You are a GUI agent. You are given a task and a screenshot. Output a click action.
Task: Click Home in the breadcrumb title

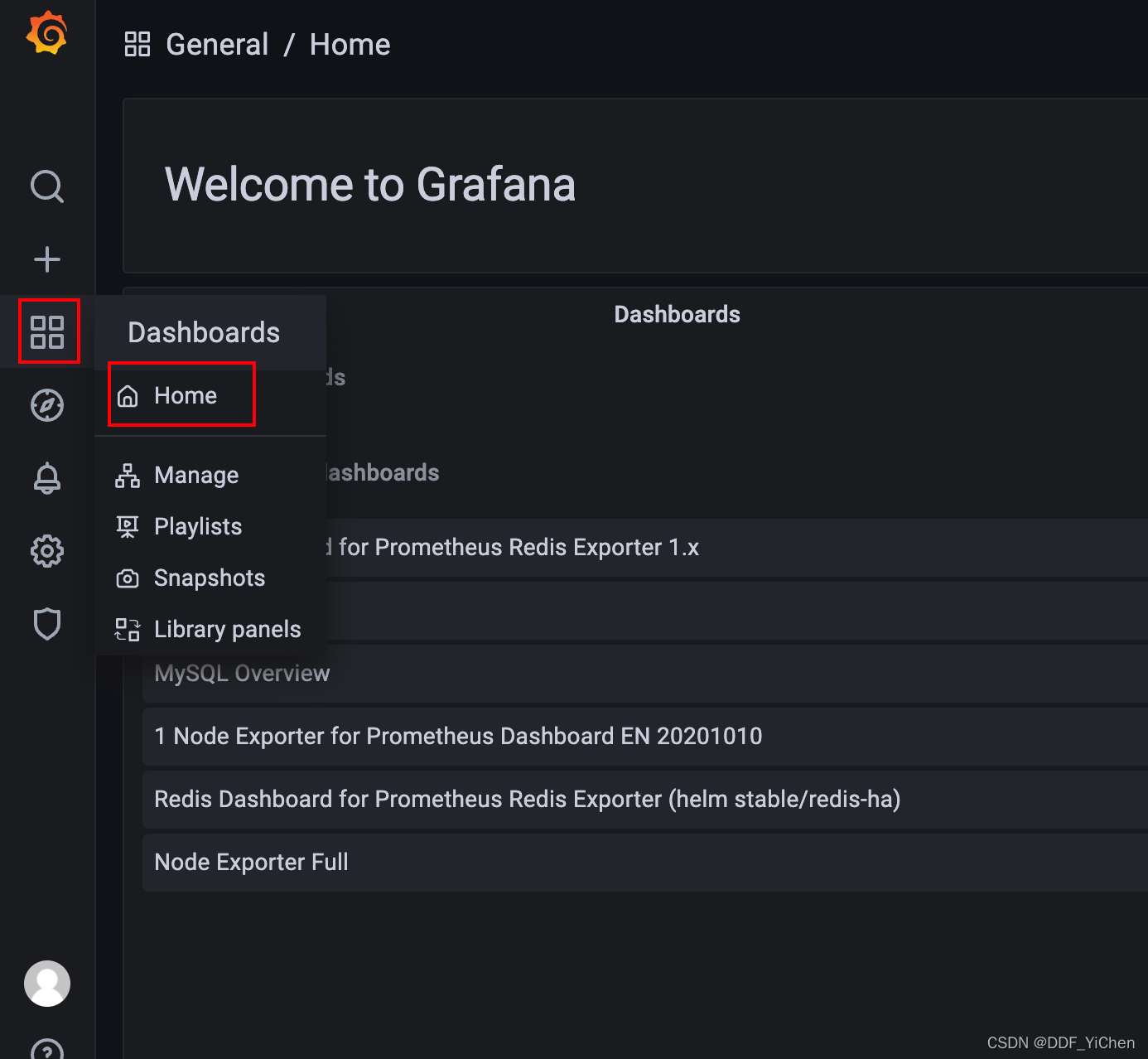click(350, 44)
